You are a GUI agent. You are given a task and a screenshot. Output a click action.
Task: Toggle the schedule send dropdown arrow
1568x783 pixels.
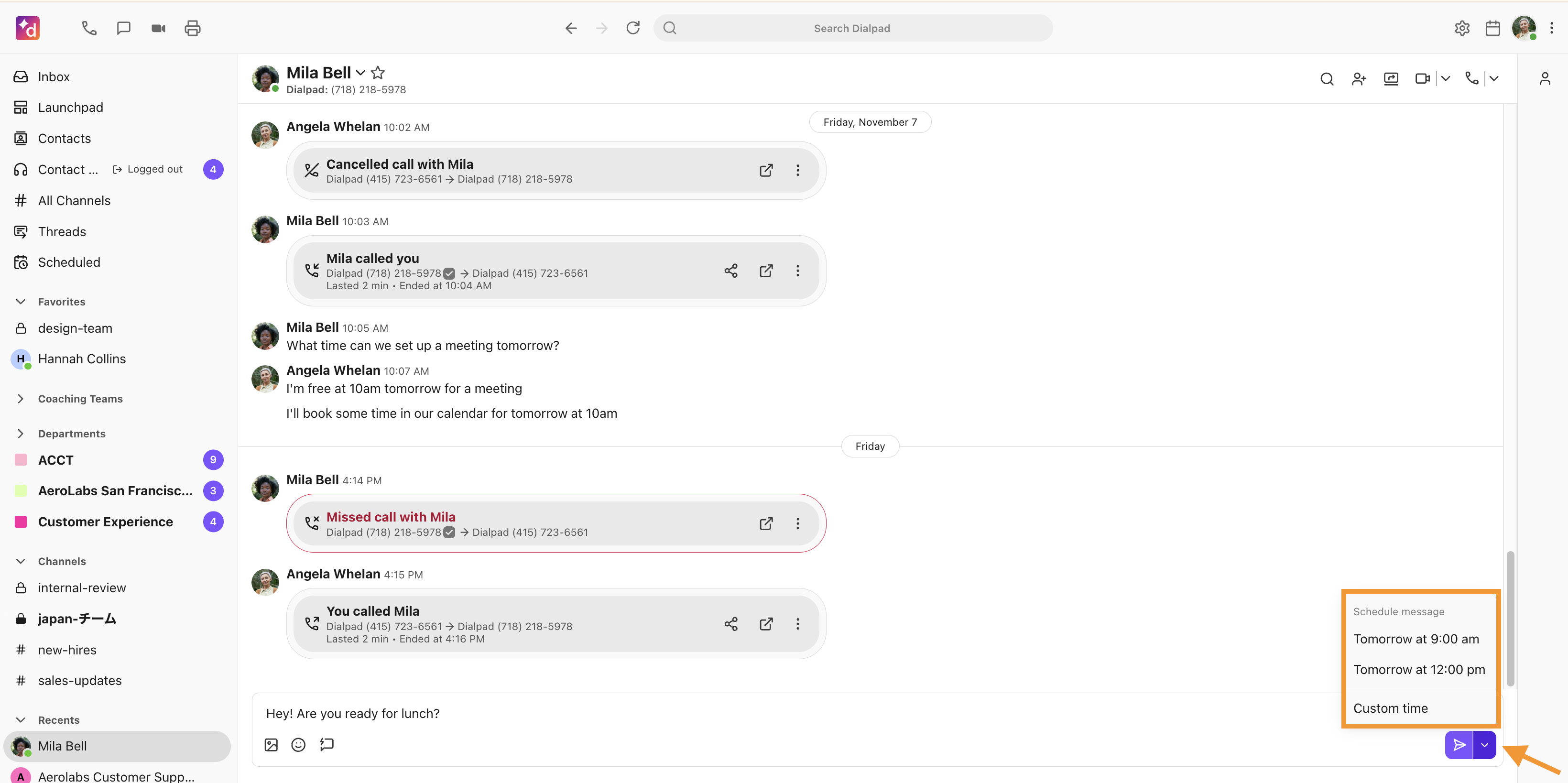coord(1485,745)
